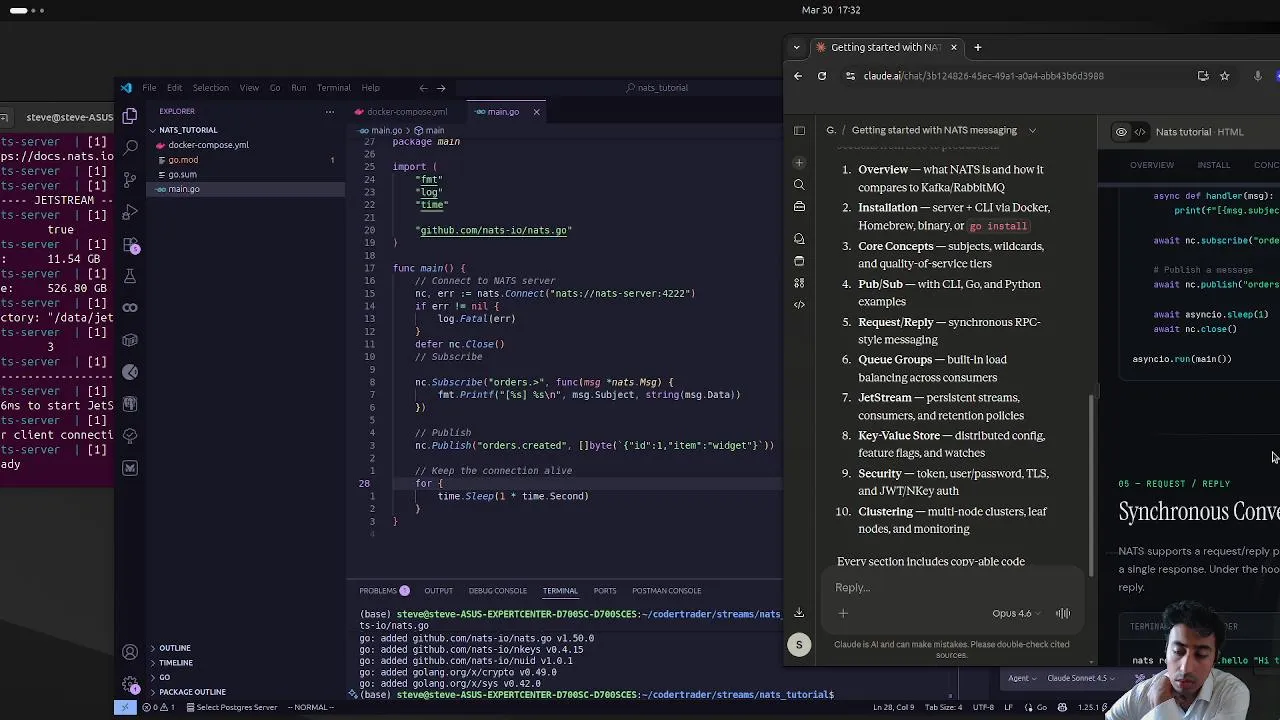
Task: Click Explorer panel more actions ellipsis
Action: click(329, 111)
